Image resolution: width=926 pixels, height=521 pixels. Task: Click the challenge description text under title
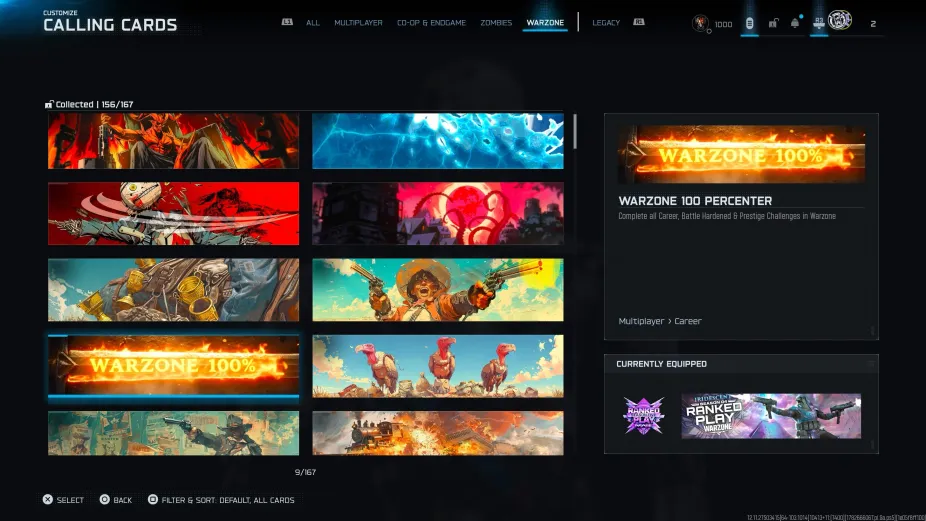pos(727,216)
